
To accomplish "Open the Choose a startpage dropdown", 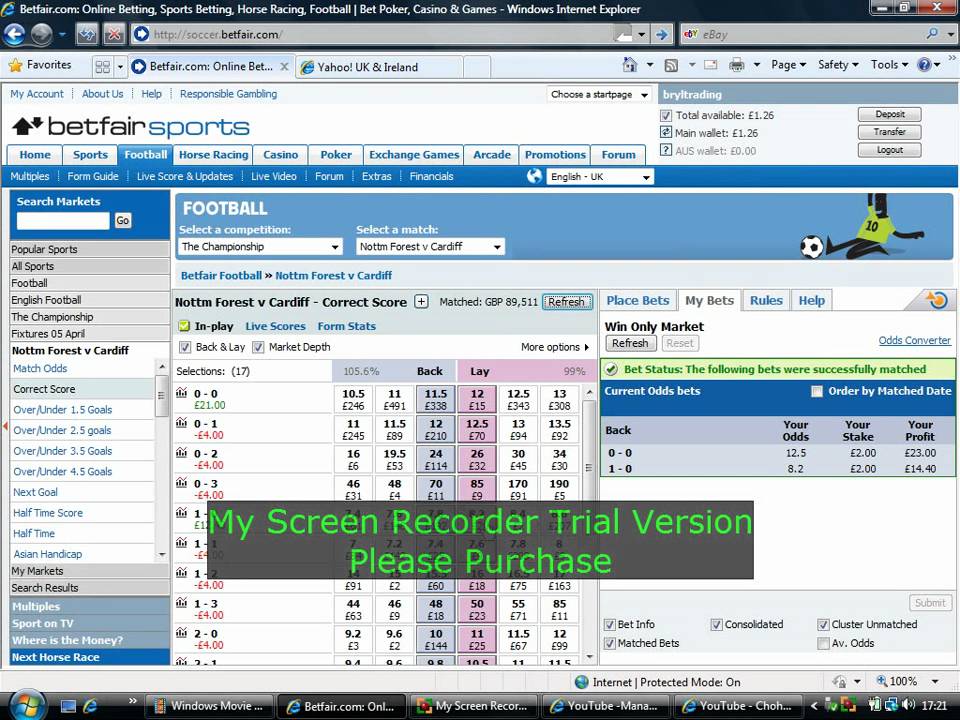I will pos(599,94).
